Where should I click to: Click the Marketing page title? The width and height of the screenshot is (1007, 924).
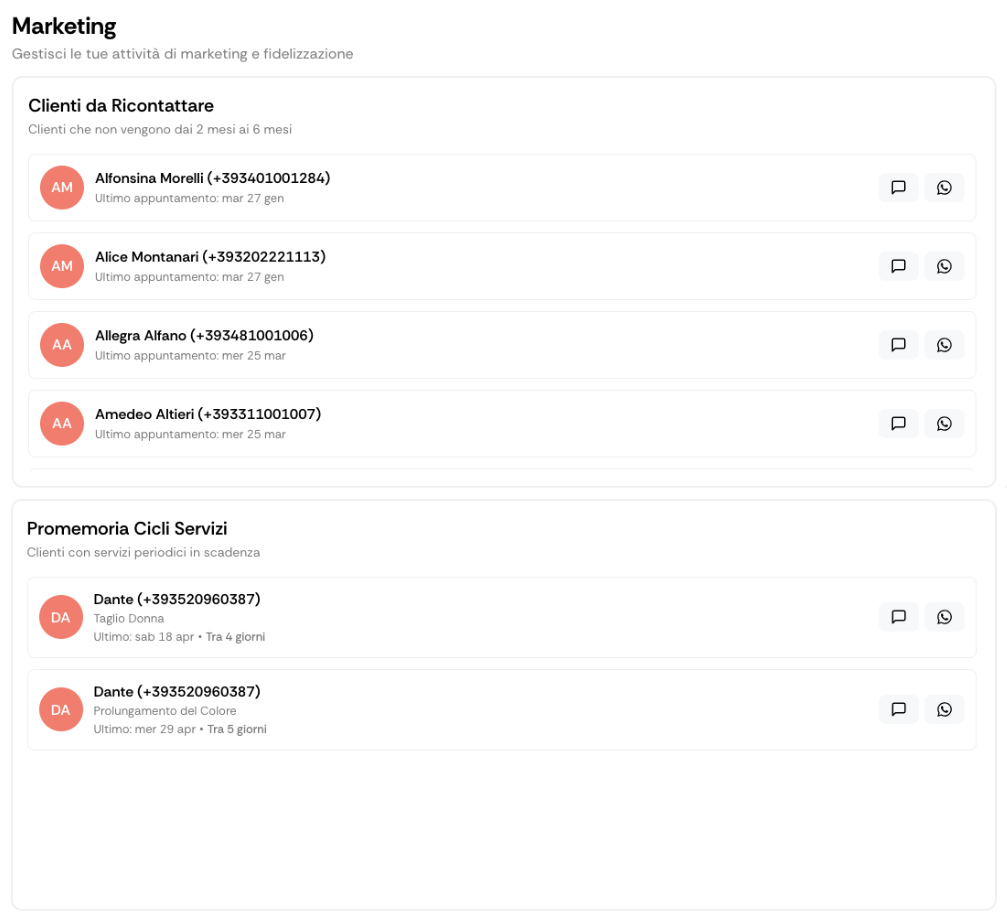(64, 26)
